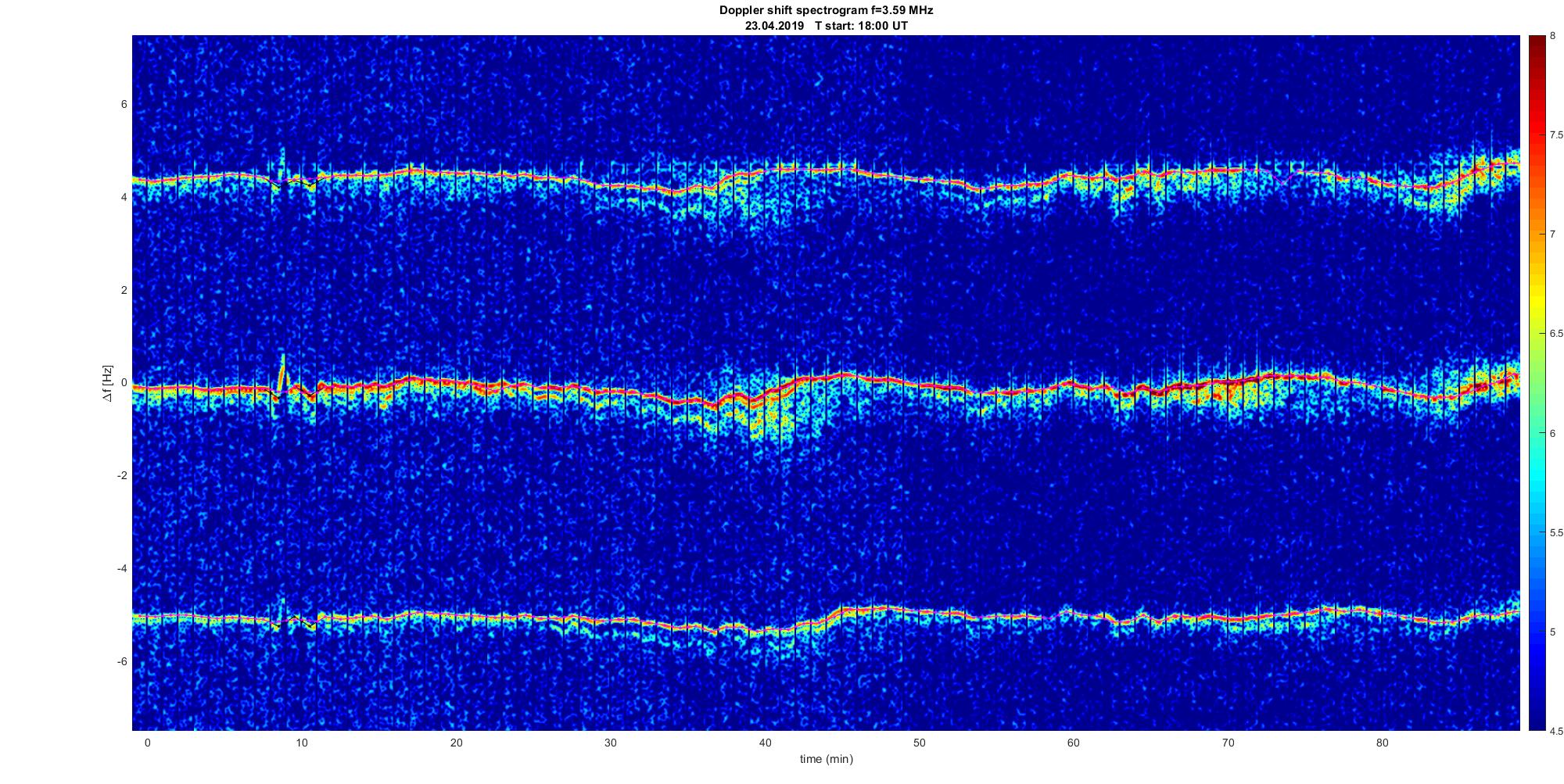Click x-axis tick label '0'

click(147, 743)
